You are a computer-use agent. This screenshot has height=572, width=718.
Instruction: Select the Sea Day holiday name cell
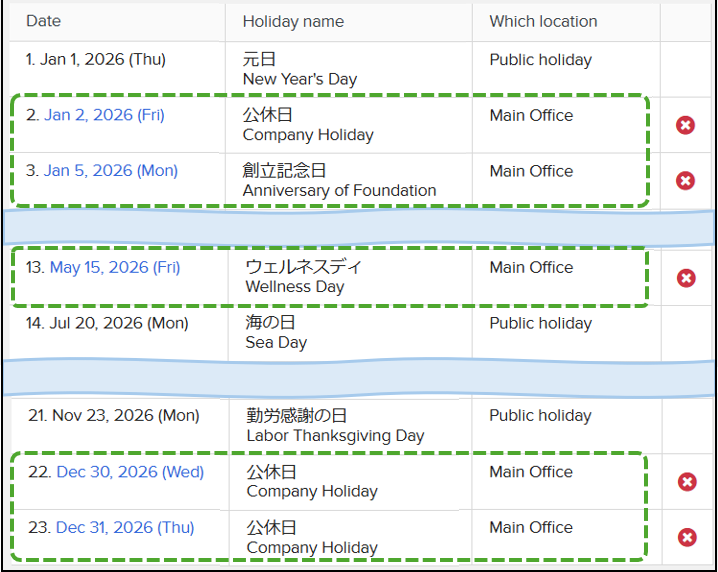[350, 333]
